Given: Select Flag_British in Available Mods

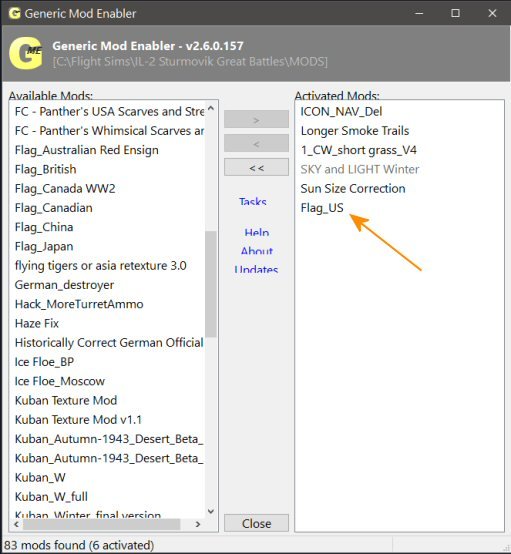Looking at the screenshot, I should pyautogui.click(x=46, y=169).
